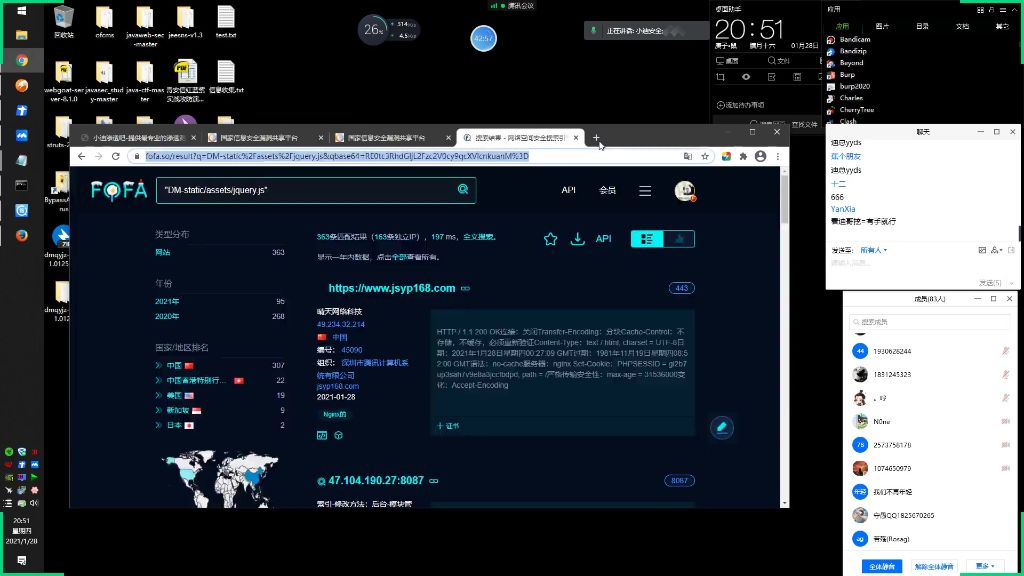Toggle mute for member 1930626244

1006,351
